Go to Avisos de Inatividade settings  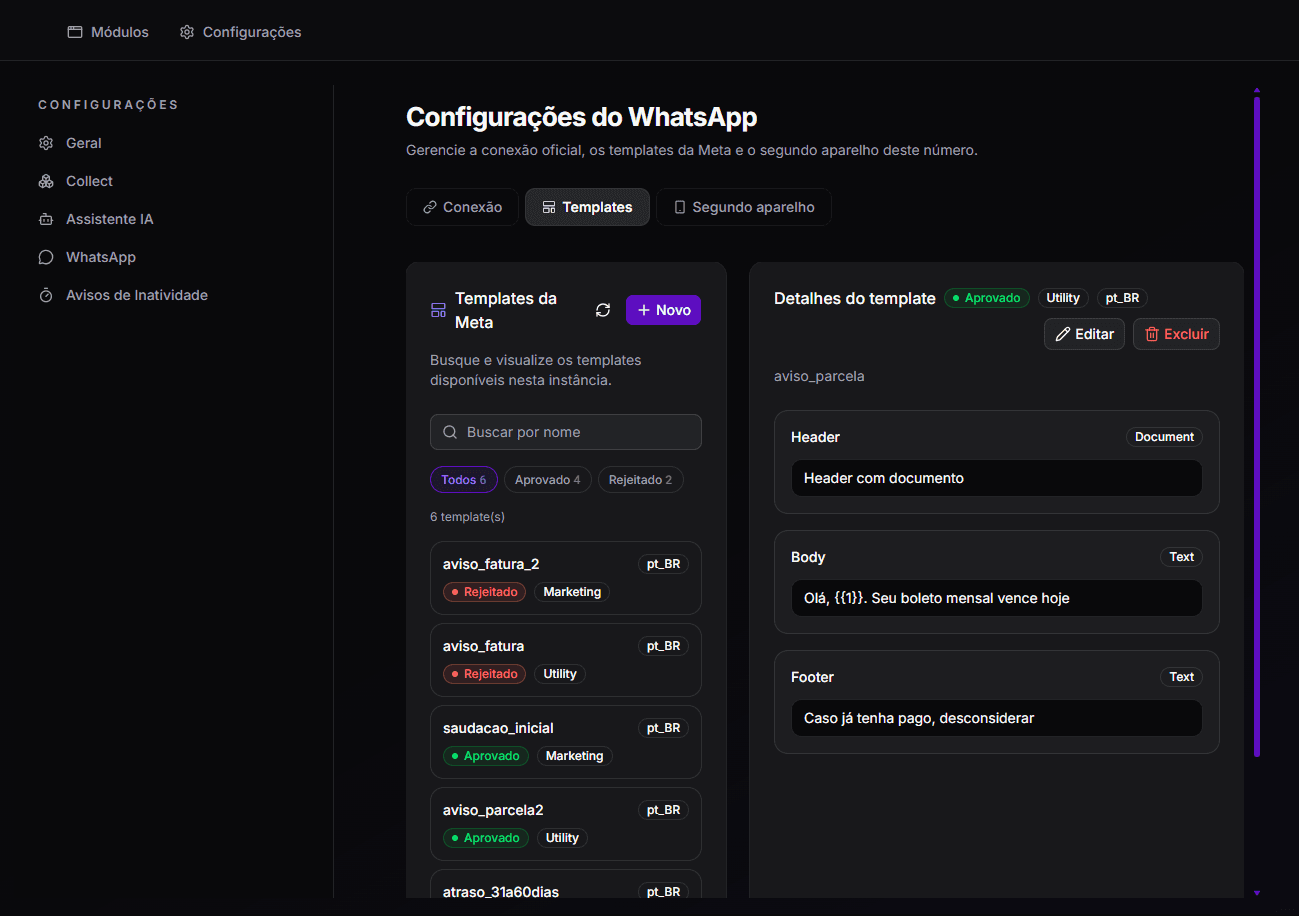coord(137,295)
